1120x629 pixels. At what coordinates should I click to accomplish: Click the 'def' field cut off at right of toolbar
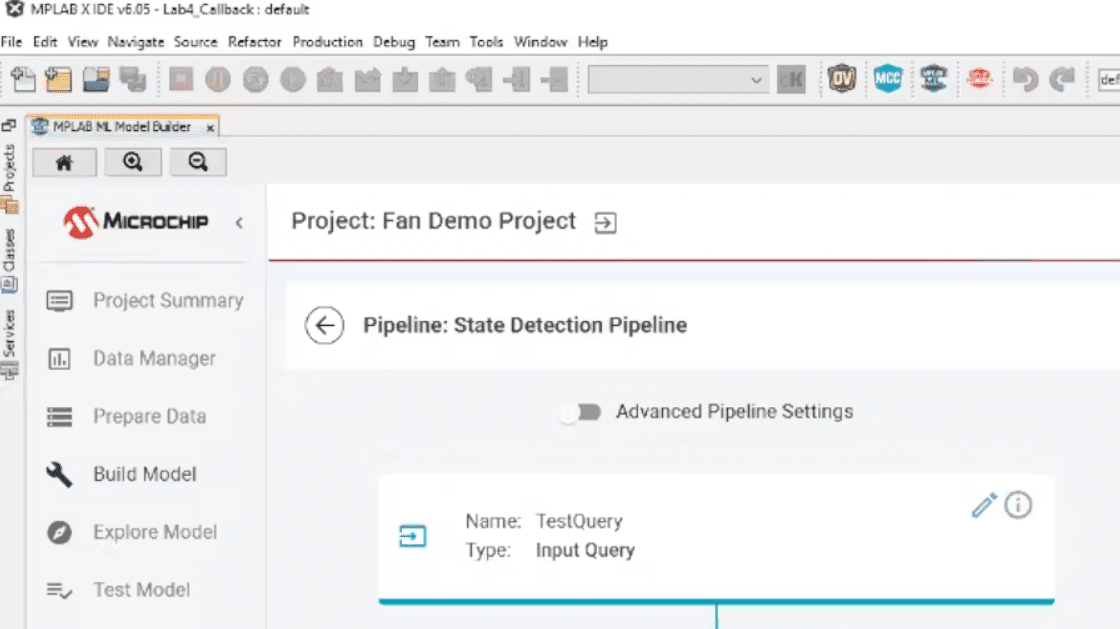[1109, 79]
